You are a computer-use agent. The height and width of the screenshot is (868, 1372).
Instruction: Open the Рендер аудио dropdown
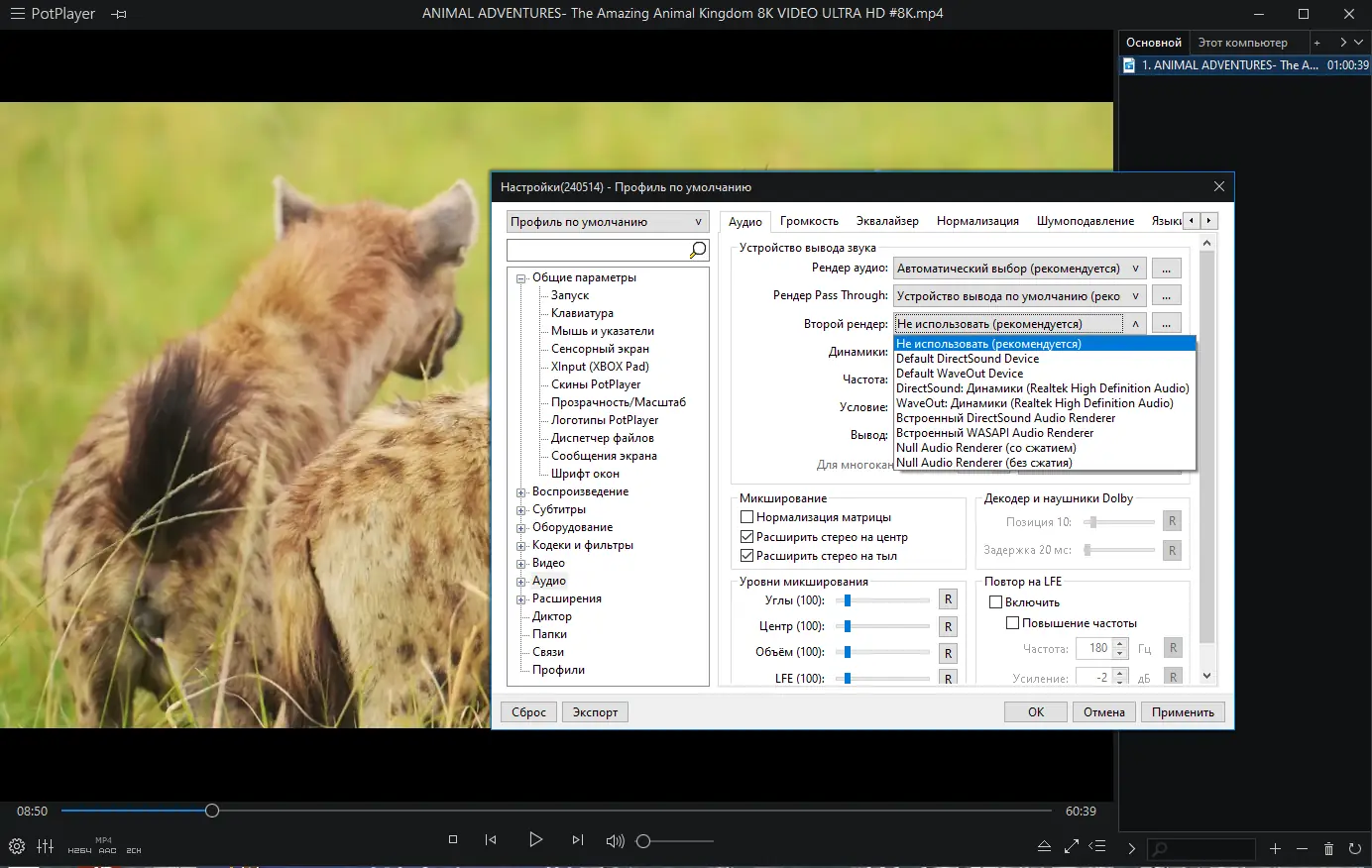point(1020,269)
